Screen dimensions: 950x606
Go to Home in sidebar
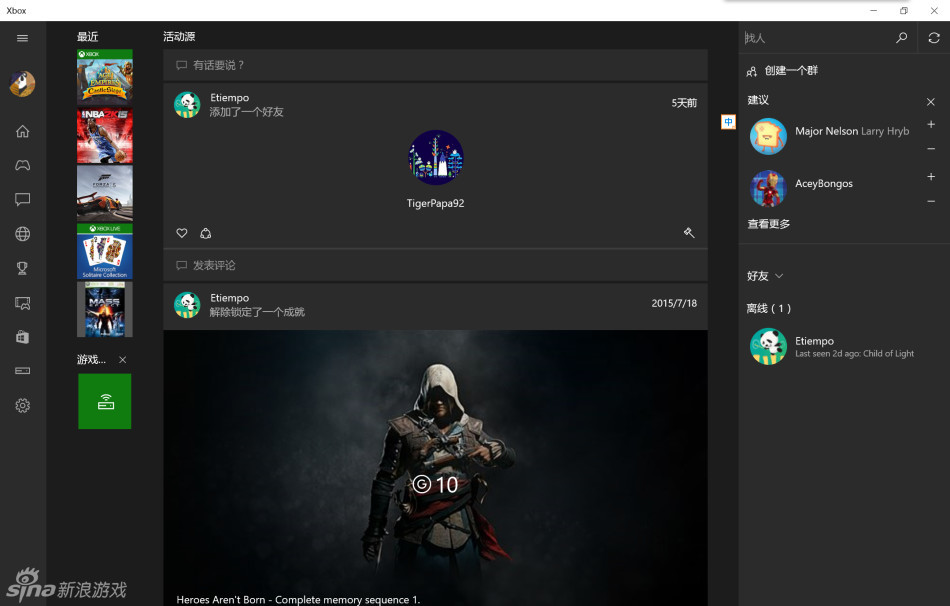click(22, 131)
